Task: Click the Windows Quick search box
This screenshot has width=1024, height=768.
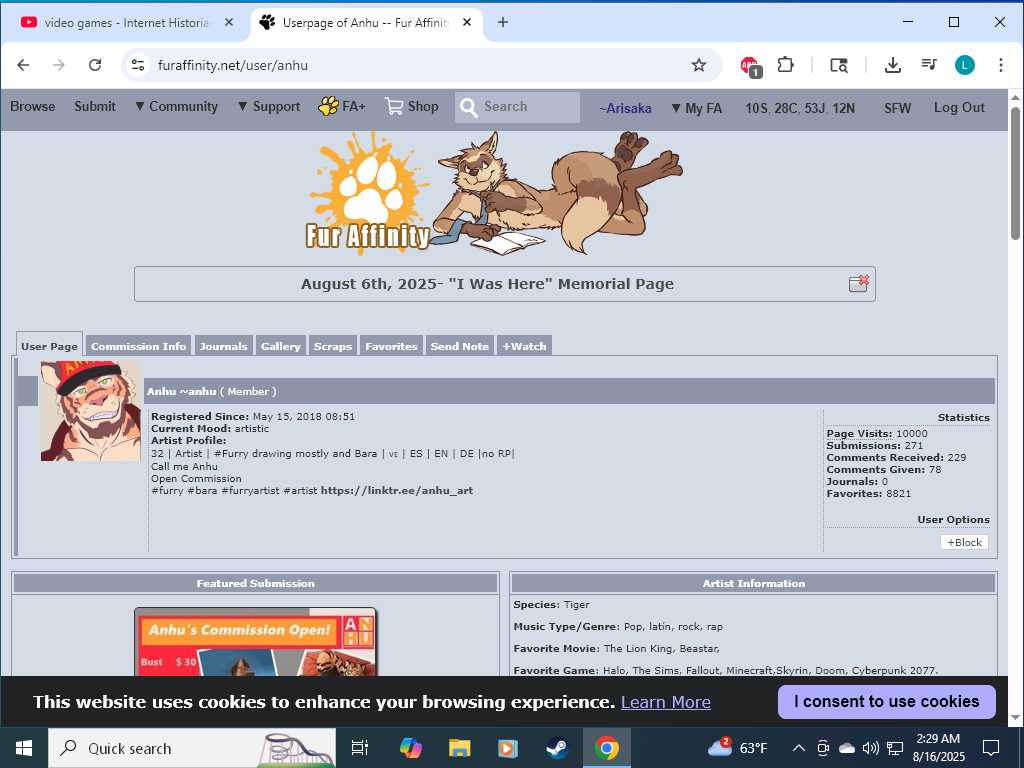Action: coord(192,748)
